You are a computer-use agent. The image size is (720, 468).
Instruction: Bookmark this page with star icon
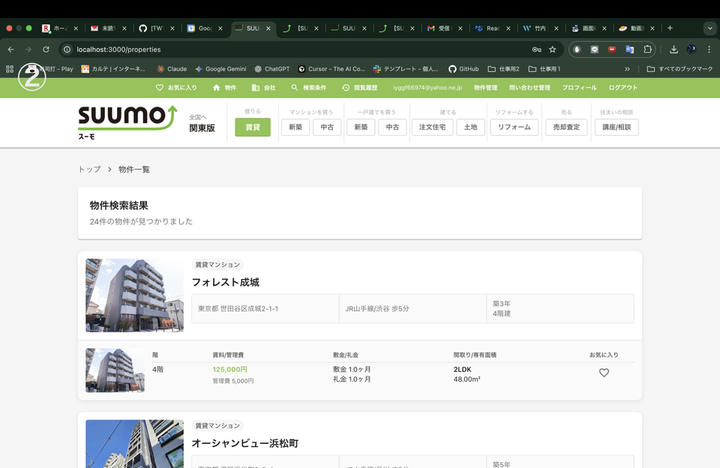tap(552, 49)
